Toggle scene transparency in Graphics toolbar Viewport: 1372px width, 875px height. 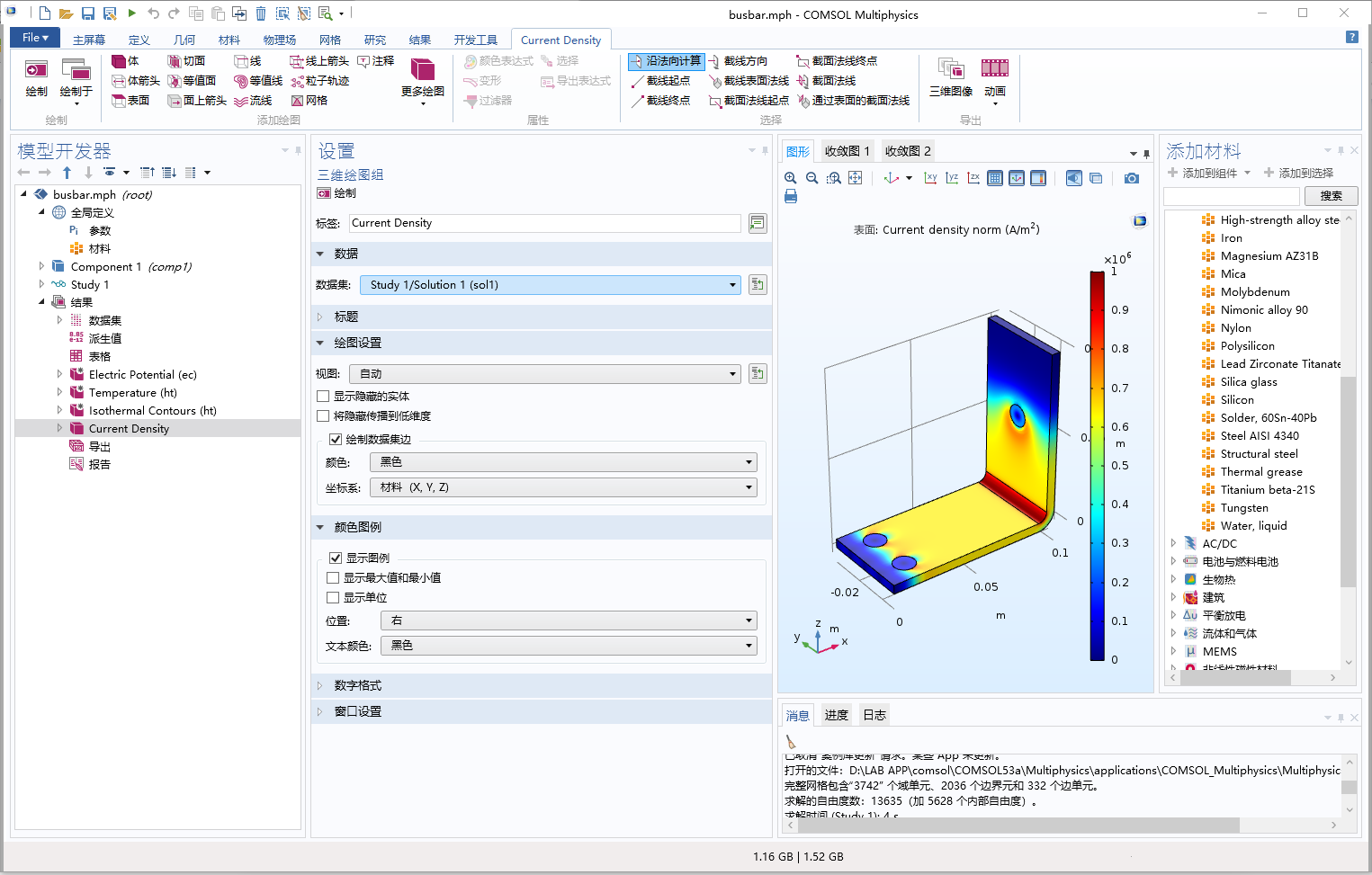pyautogui.click(x=1096, y=177)
